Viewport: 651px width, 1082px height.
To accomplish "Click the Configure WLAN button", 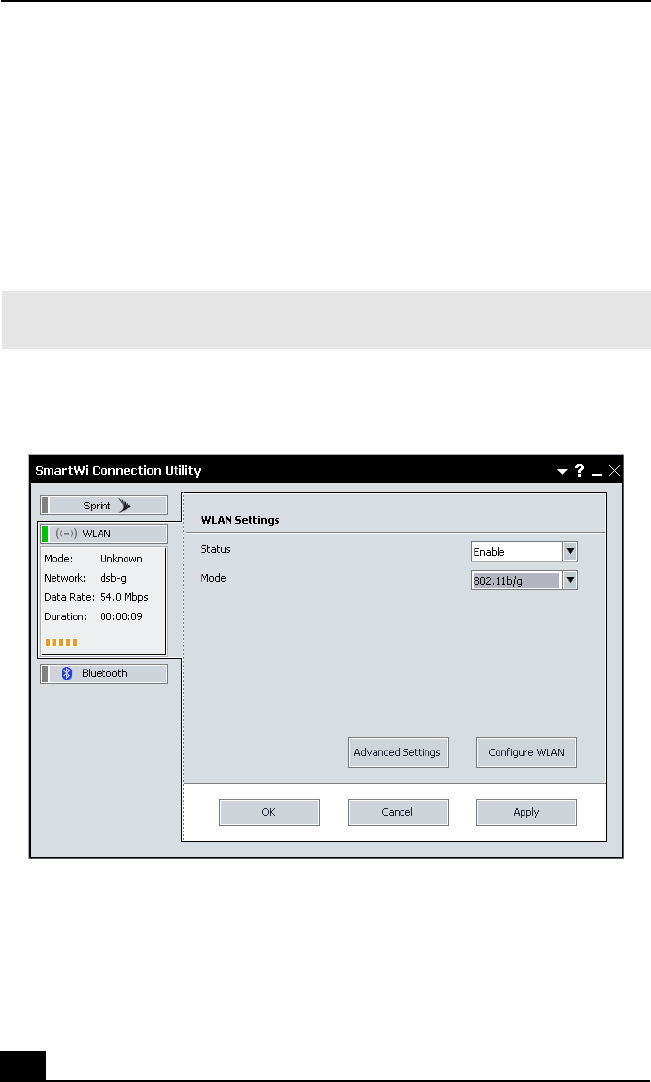I will [526, 752].
